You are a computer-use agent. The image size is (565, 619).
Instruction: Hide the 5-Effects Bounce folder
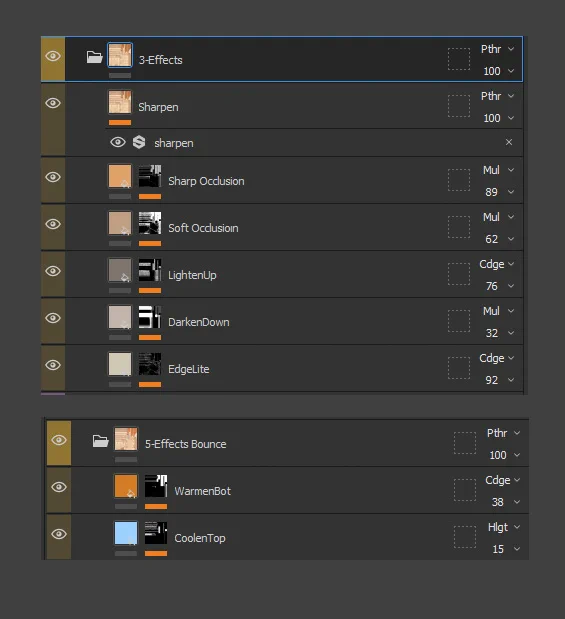click(59, 440)
